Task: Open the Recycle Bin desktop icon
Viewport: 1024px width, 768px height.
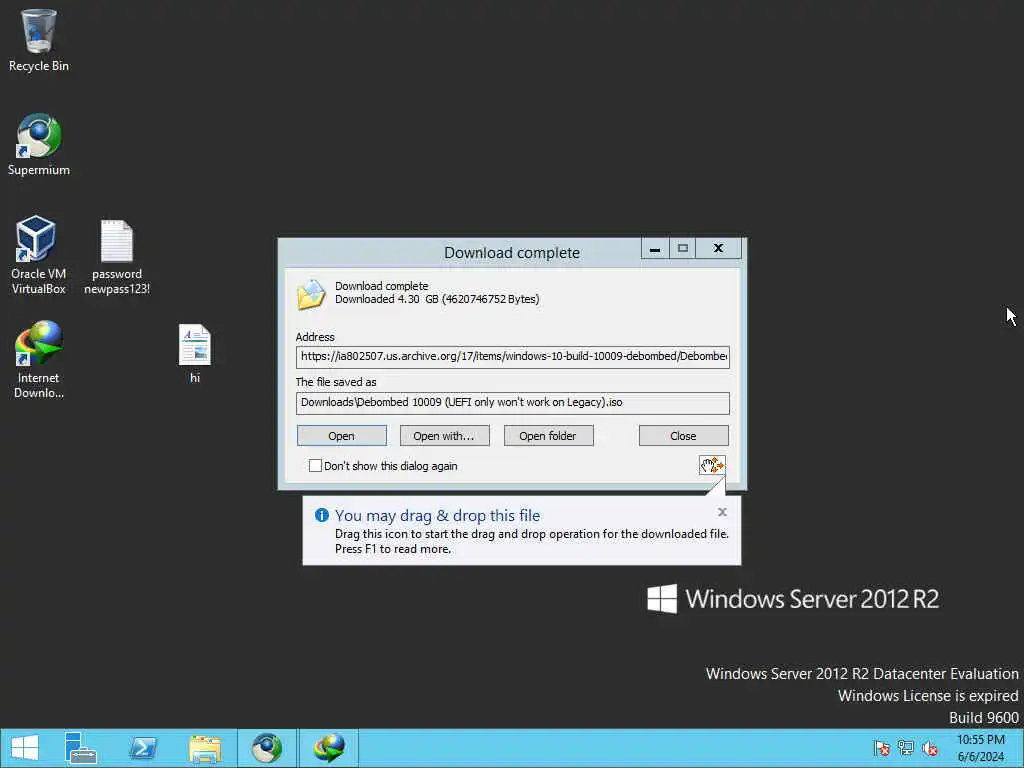Action: pyautogui.click(x=39, y=40)
